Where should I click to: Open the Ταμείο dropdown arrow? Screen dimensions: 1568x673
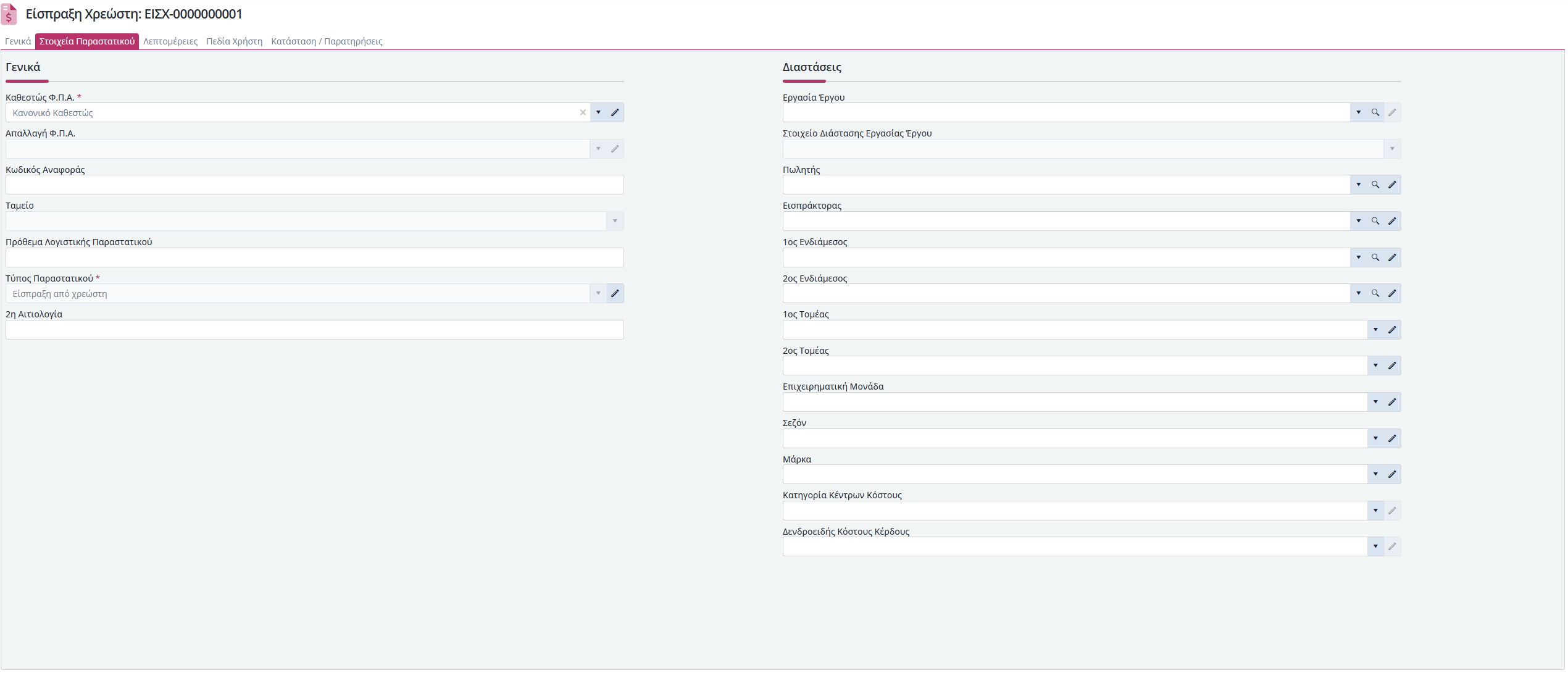tap(615, 221)
